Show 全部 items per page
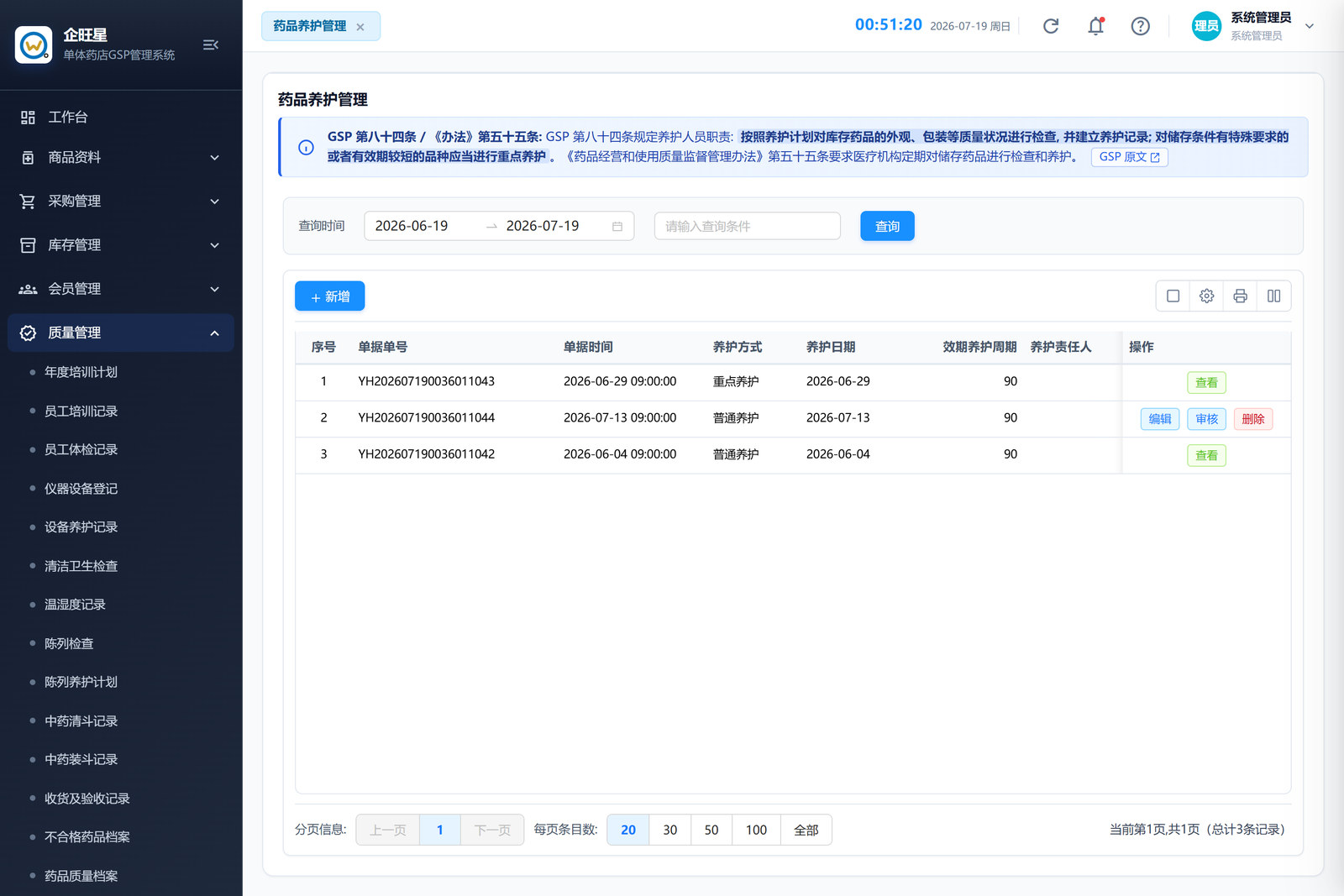Screen dimensions: 1344x896 point(806,830)
